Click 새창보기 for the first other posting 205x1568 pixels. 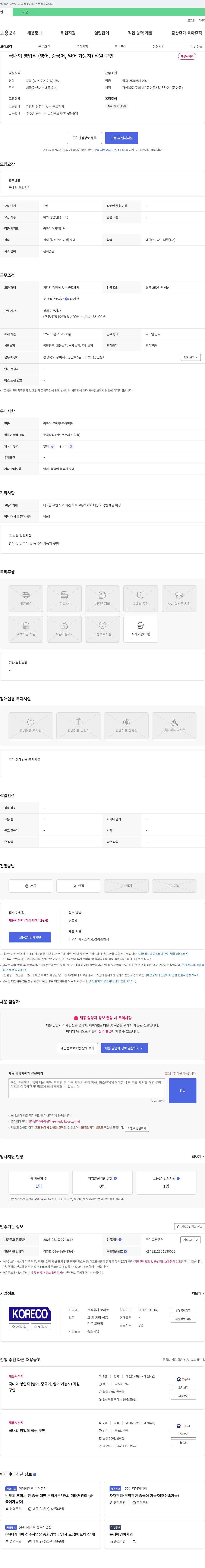coord(183,1396)
